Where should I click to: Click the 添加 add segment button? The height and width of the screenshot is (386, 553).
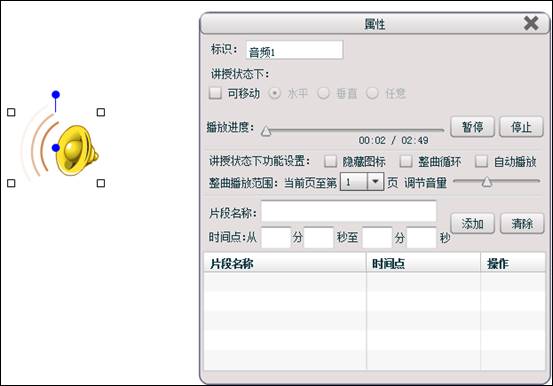(x=472, y=223)
